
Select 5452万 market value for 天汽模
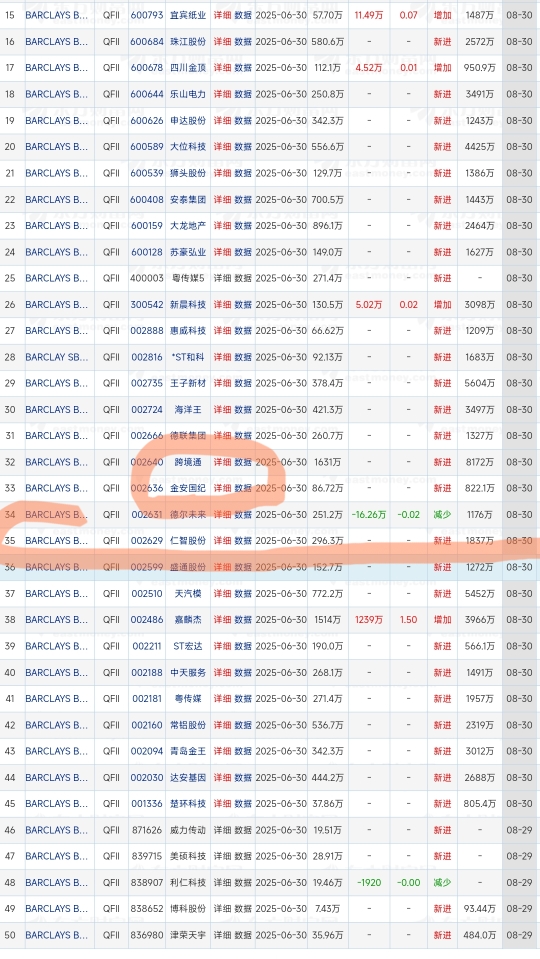479,594
